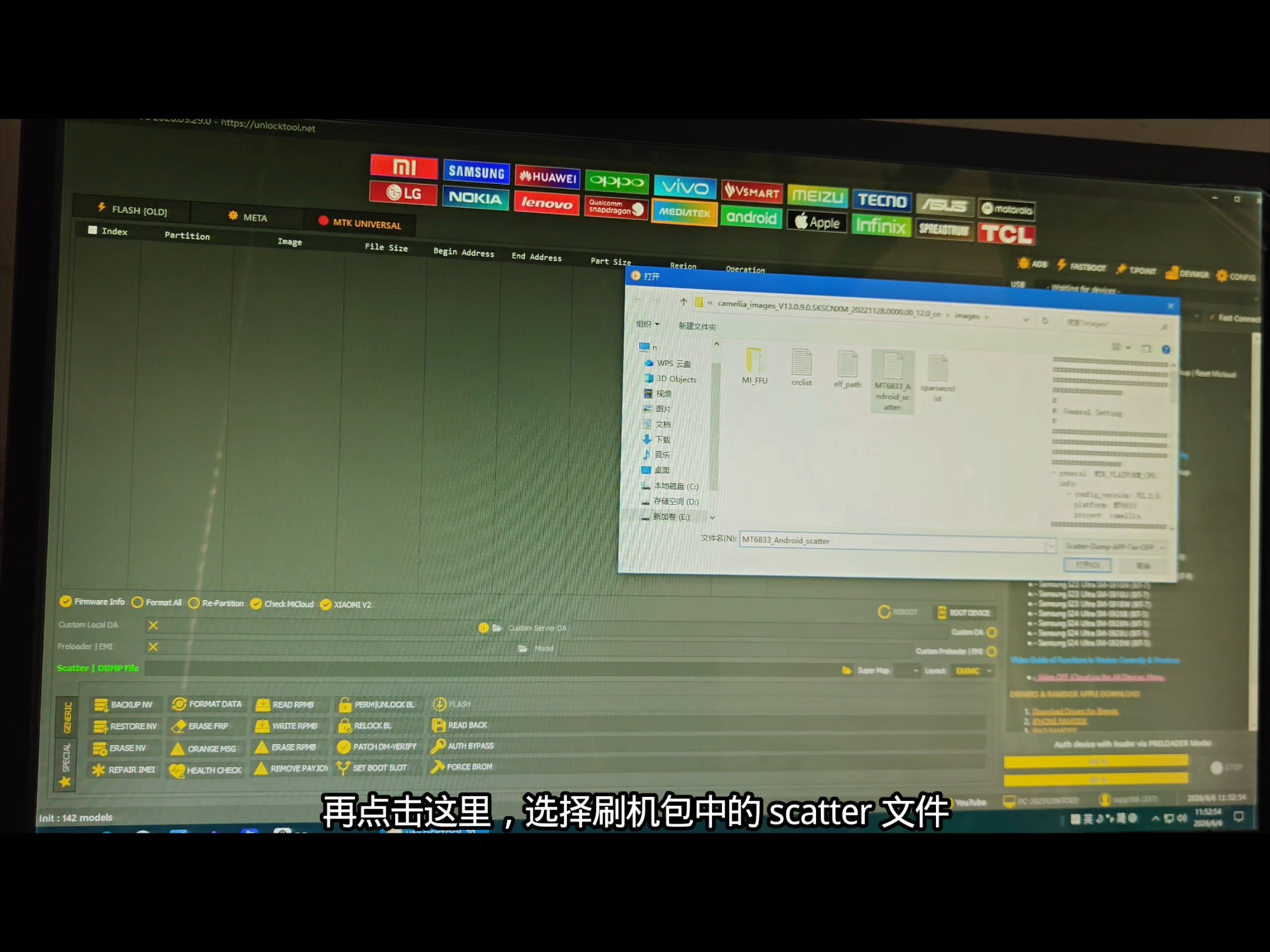Select the OPPO brand logo

point(617,182)
